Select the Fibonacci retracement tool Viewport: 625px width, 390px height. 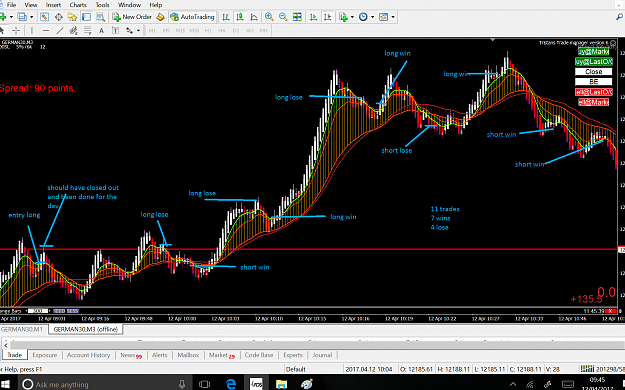(x=87, y=30)
